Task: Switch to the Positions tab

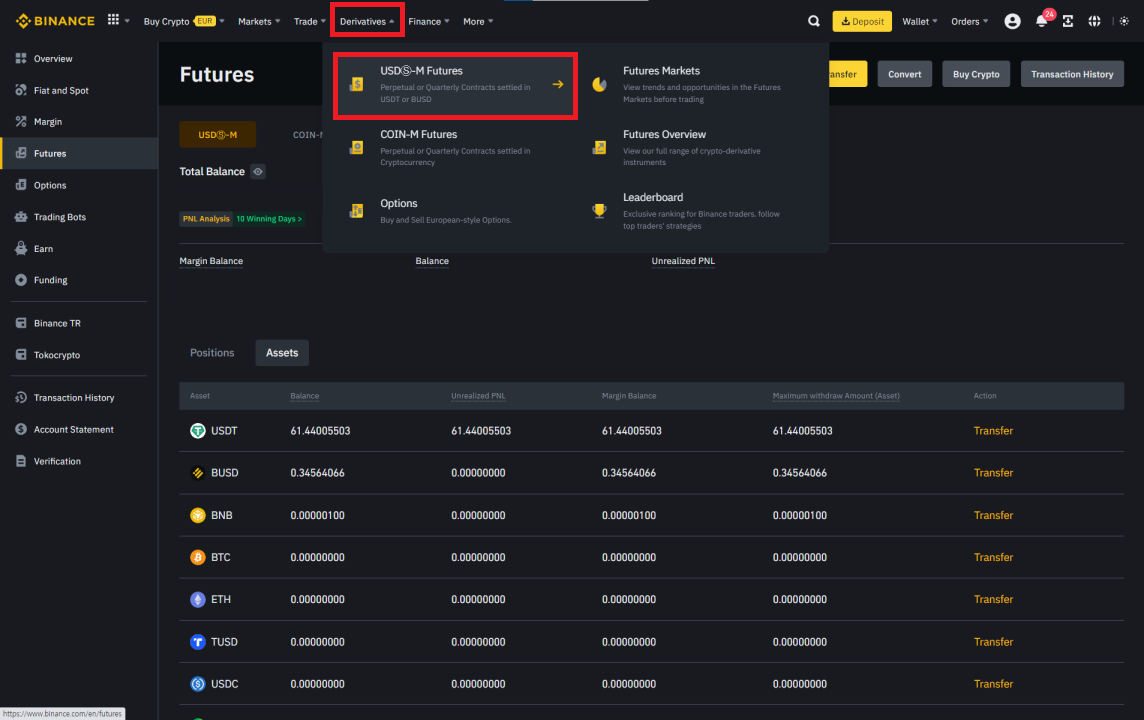Action: pos(212,352)
